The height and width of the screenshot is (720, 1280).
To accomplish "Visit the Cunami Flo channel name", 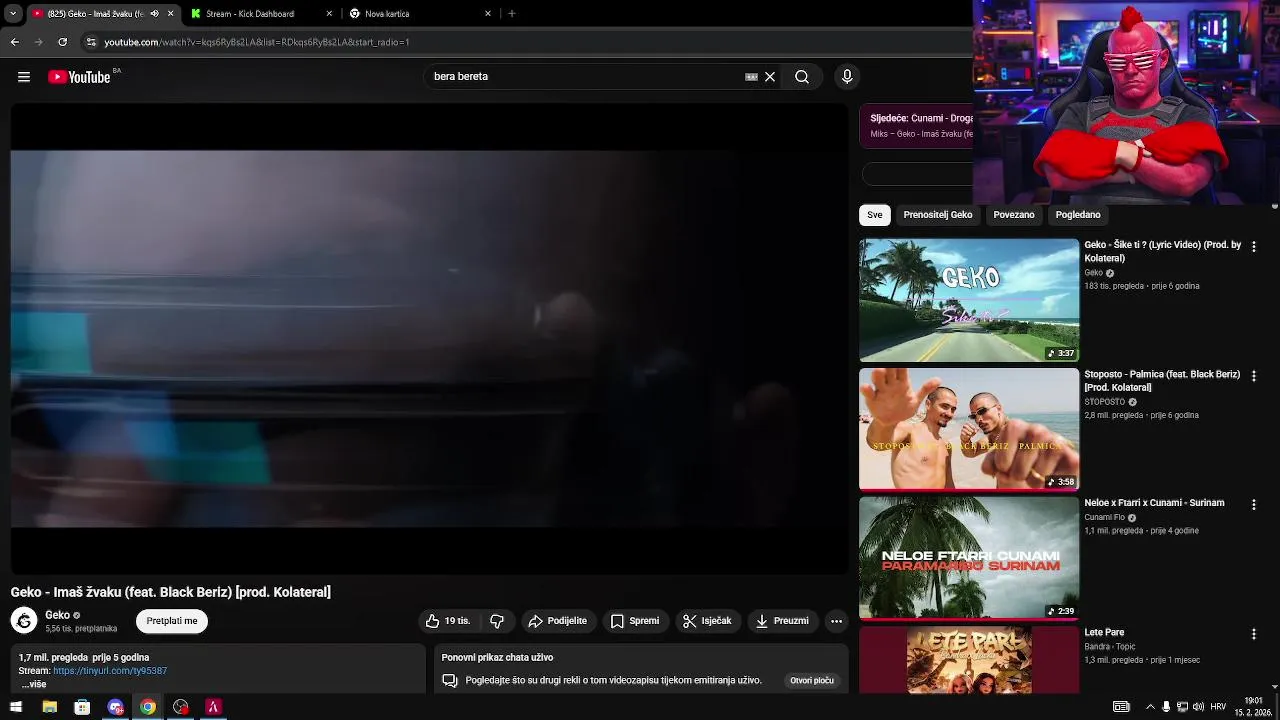I will click(x=1104, y=518).
